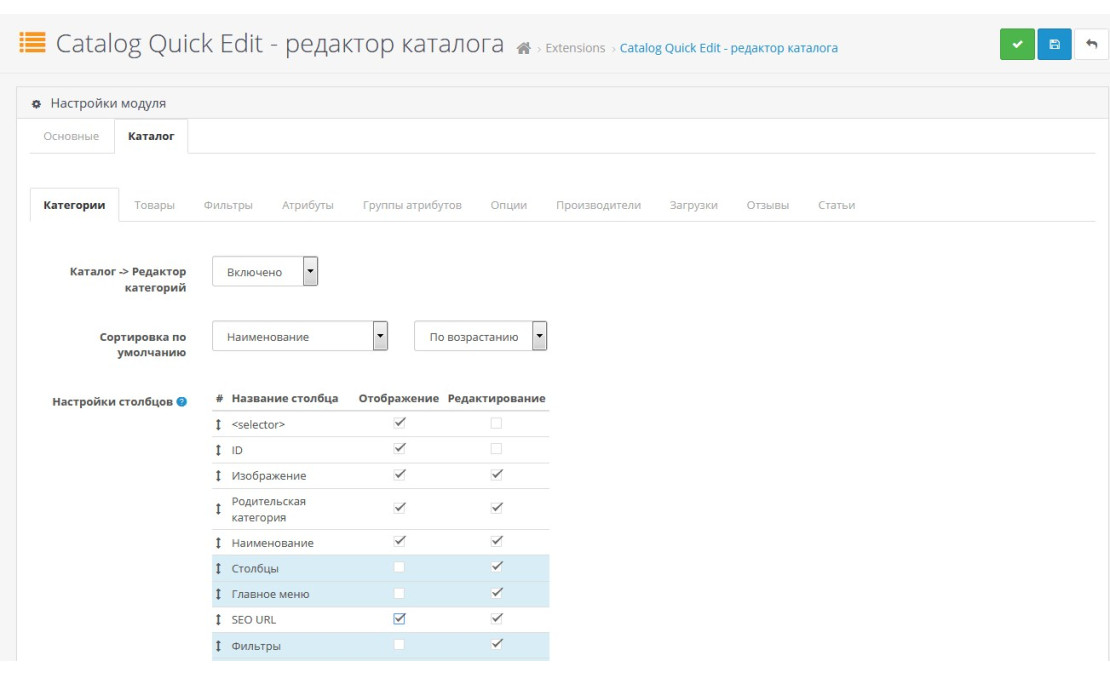Click Catalog Quick Edit breadcrumb link
The width and height of the screenshot is (1110, 675).
pos(728,48)
